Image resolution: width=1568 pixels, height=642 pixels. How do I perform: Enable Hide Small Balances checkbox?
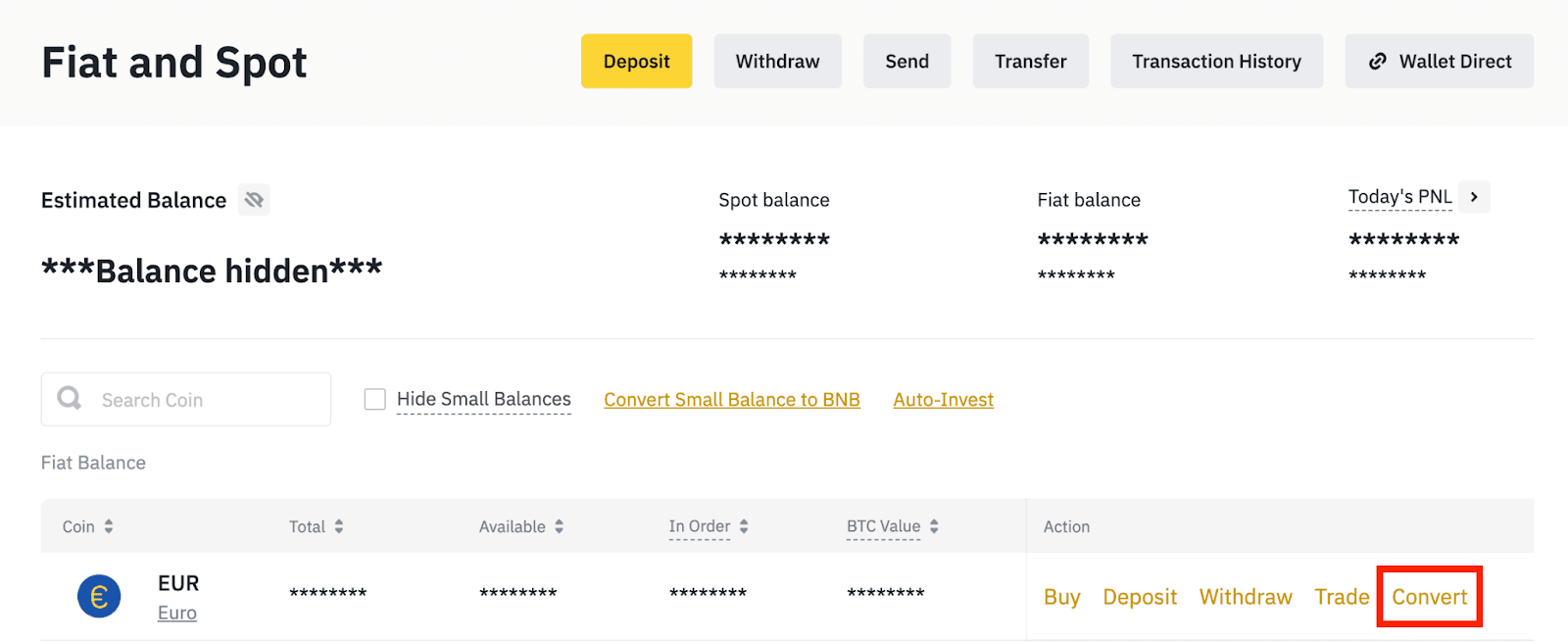[374, 399]
